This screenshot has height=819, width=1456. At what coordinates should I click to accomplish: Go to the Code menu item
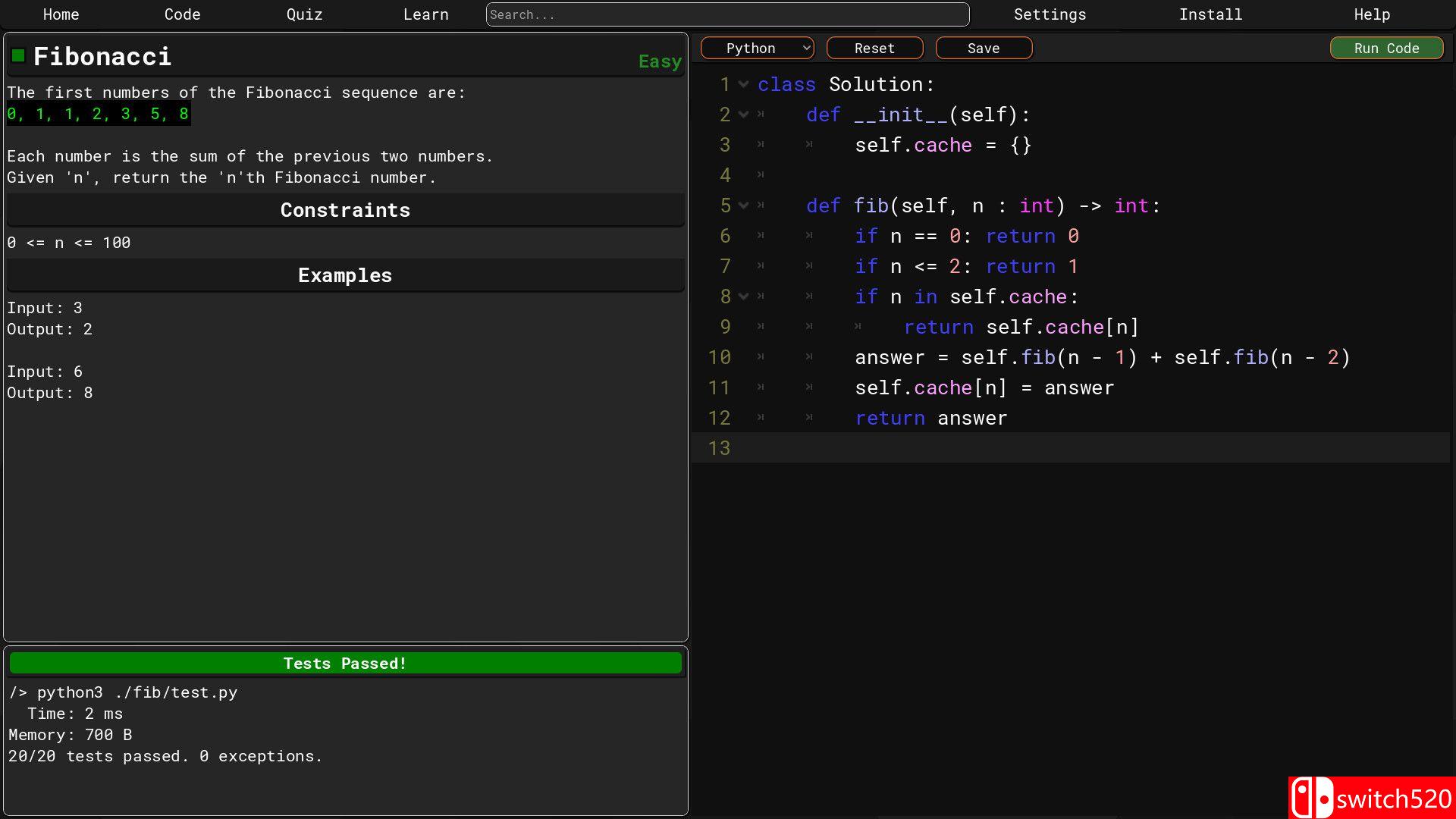(182, 14)
